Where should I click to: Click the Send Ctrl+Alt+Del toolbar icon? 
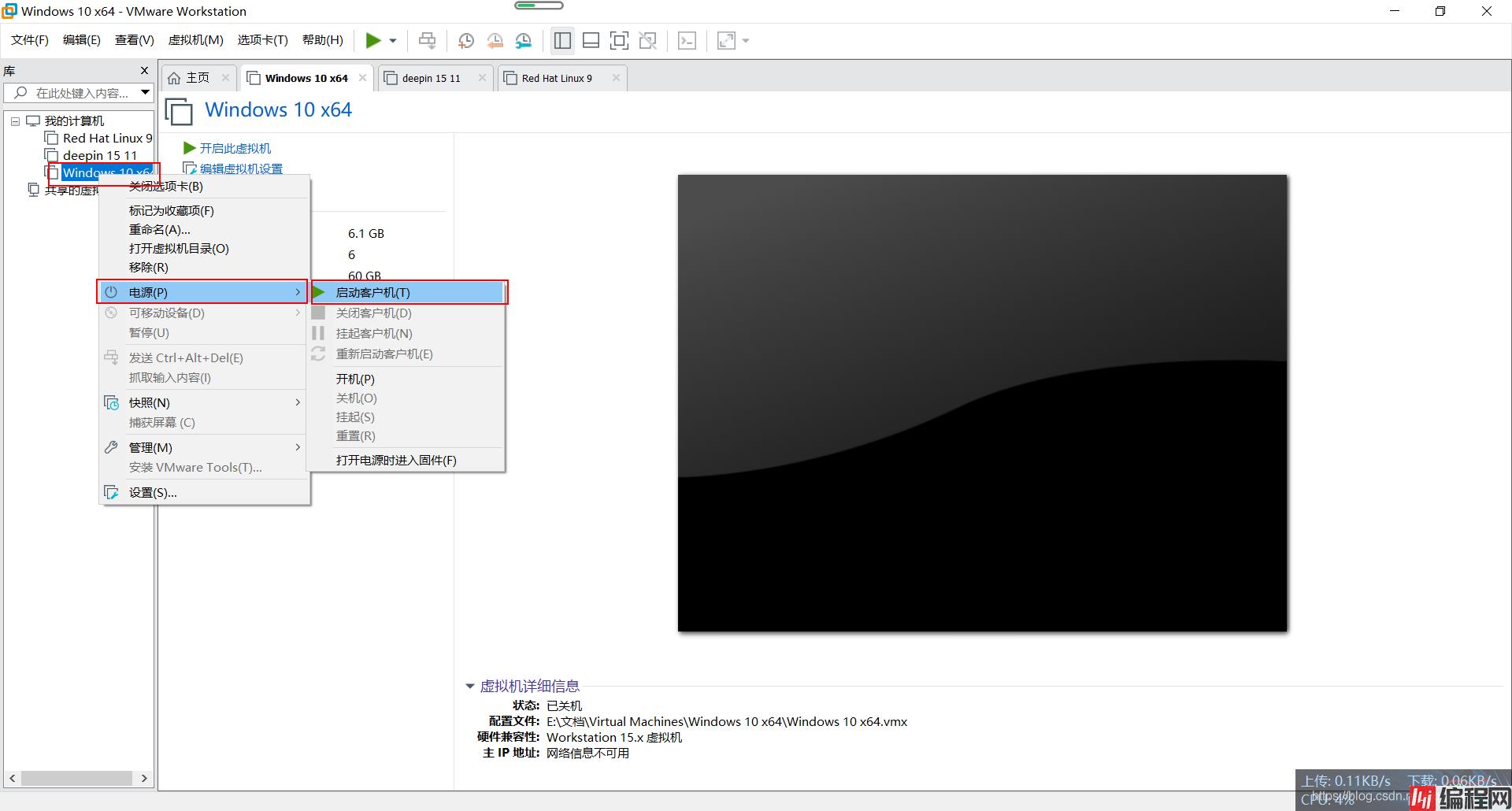[x=427, y=40]
